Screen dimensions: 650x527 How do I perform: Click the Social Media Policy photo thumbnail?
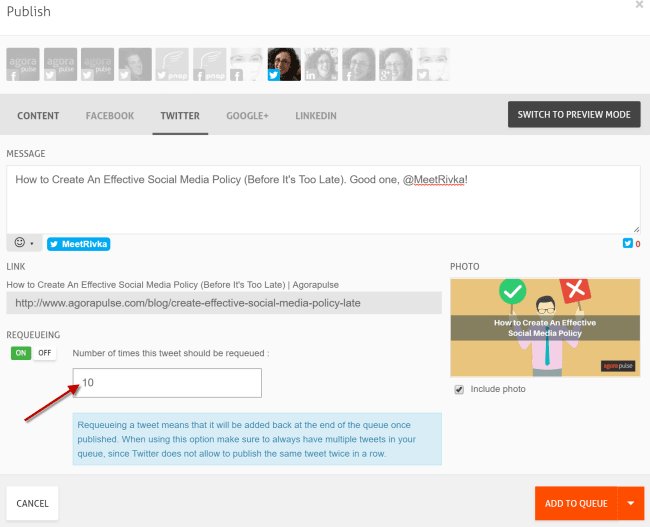click(x=545, y=328)
